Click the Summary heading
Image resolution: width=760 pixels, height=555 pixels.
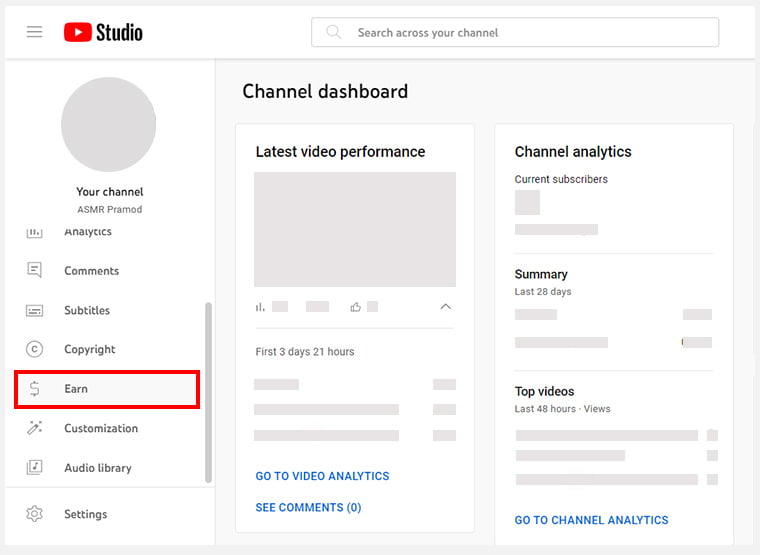pos(541,274)
